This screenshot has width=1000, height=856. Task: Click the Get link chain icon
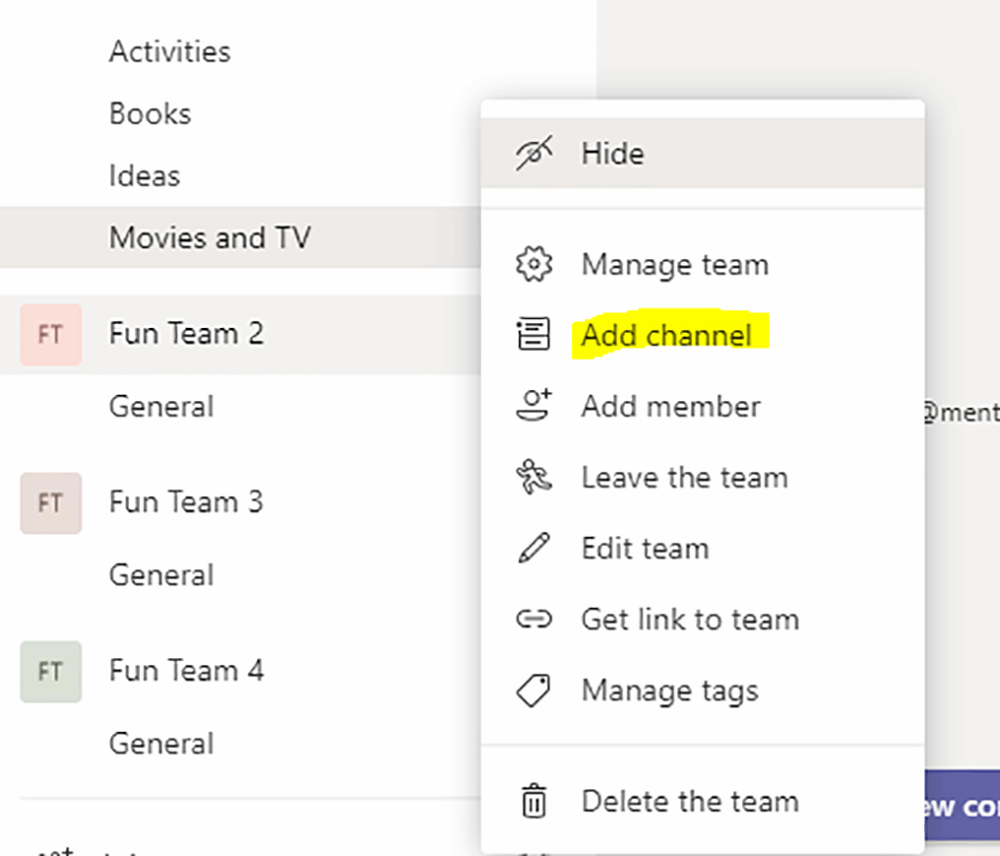click(534, 620)
